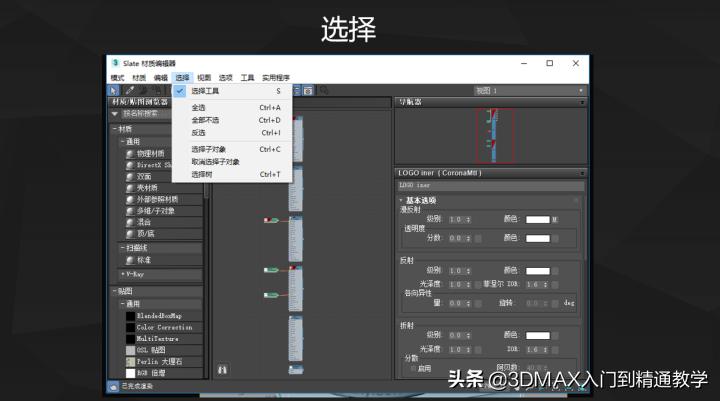Open the 视图 menu

point(204,78)
